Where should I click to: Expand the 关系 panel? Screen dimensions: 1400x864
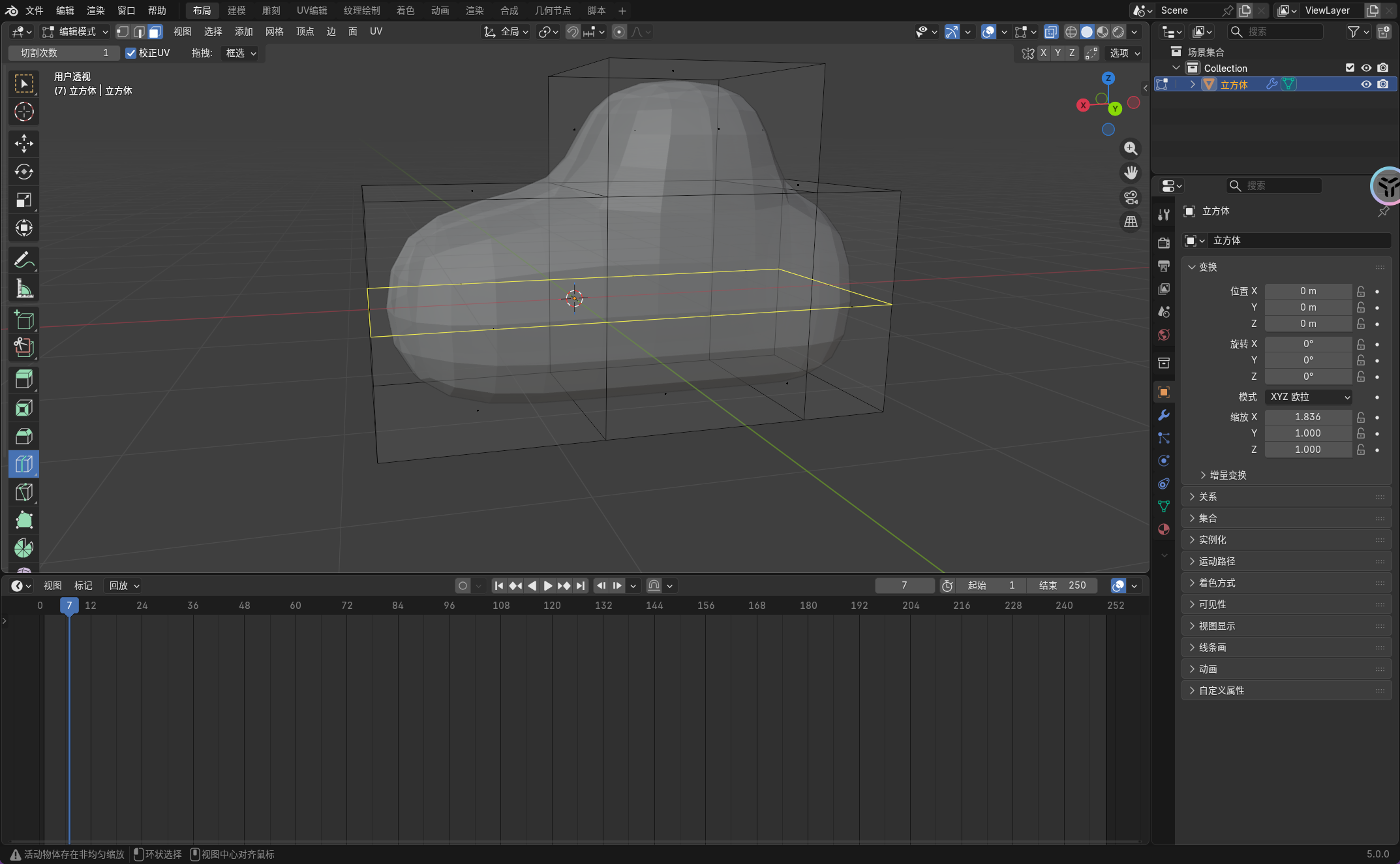[x=1208, y=497]
